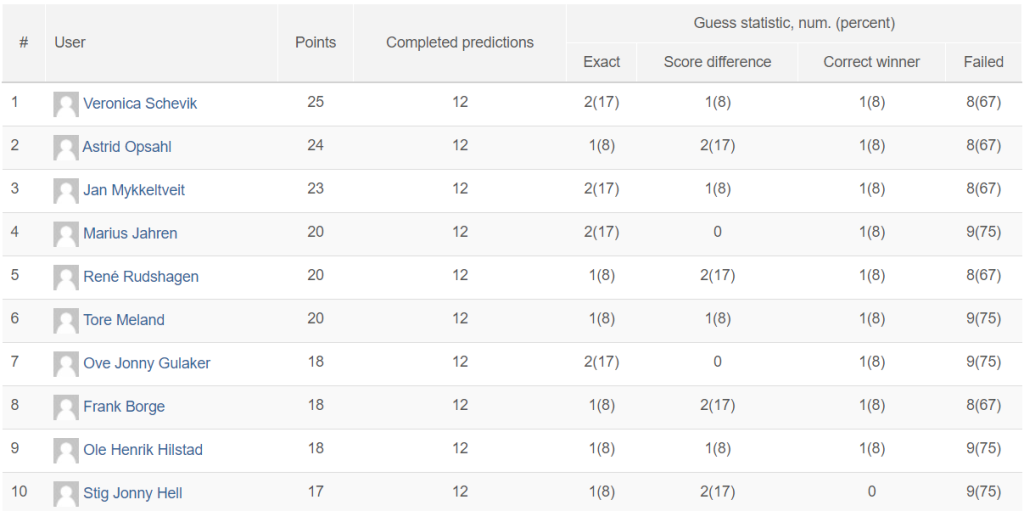
Task: Select the Frank Borge name link
Action: 124,406
